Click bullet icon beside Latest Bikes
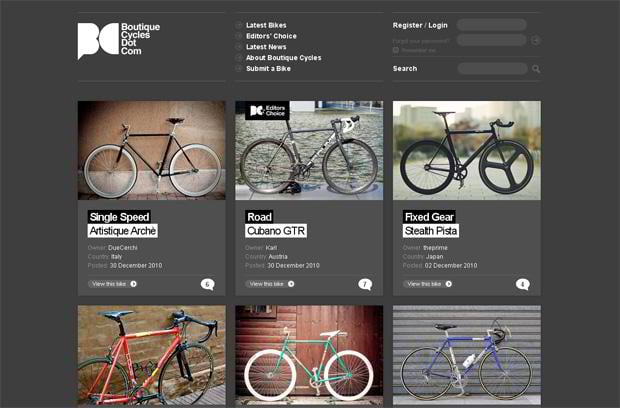This screenshot has width=620, height=408. coord(238,25)
